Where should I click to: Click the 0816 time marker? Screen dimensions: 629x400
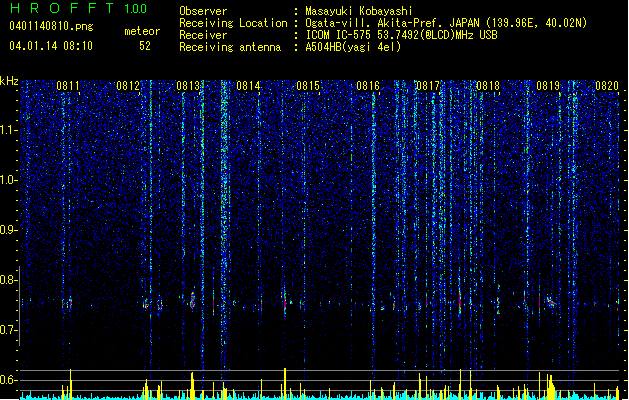368,86
